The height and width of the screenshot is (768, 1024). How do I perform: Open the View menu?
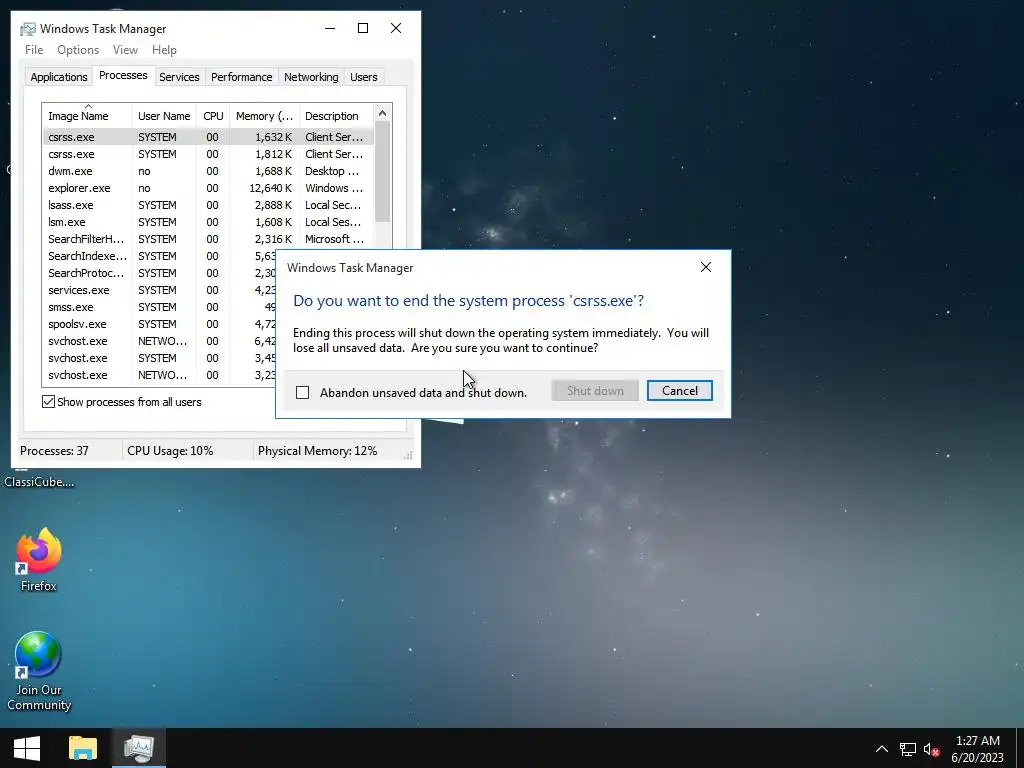click(x=125, y=50)
